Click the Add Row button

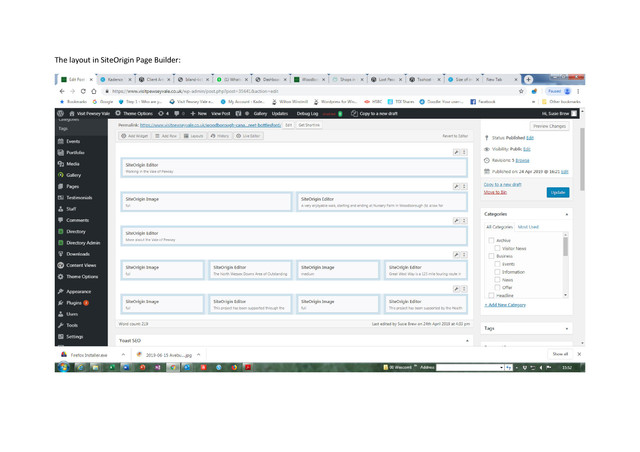click(x=166, y=136)
